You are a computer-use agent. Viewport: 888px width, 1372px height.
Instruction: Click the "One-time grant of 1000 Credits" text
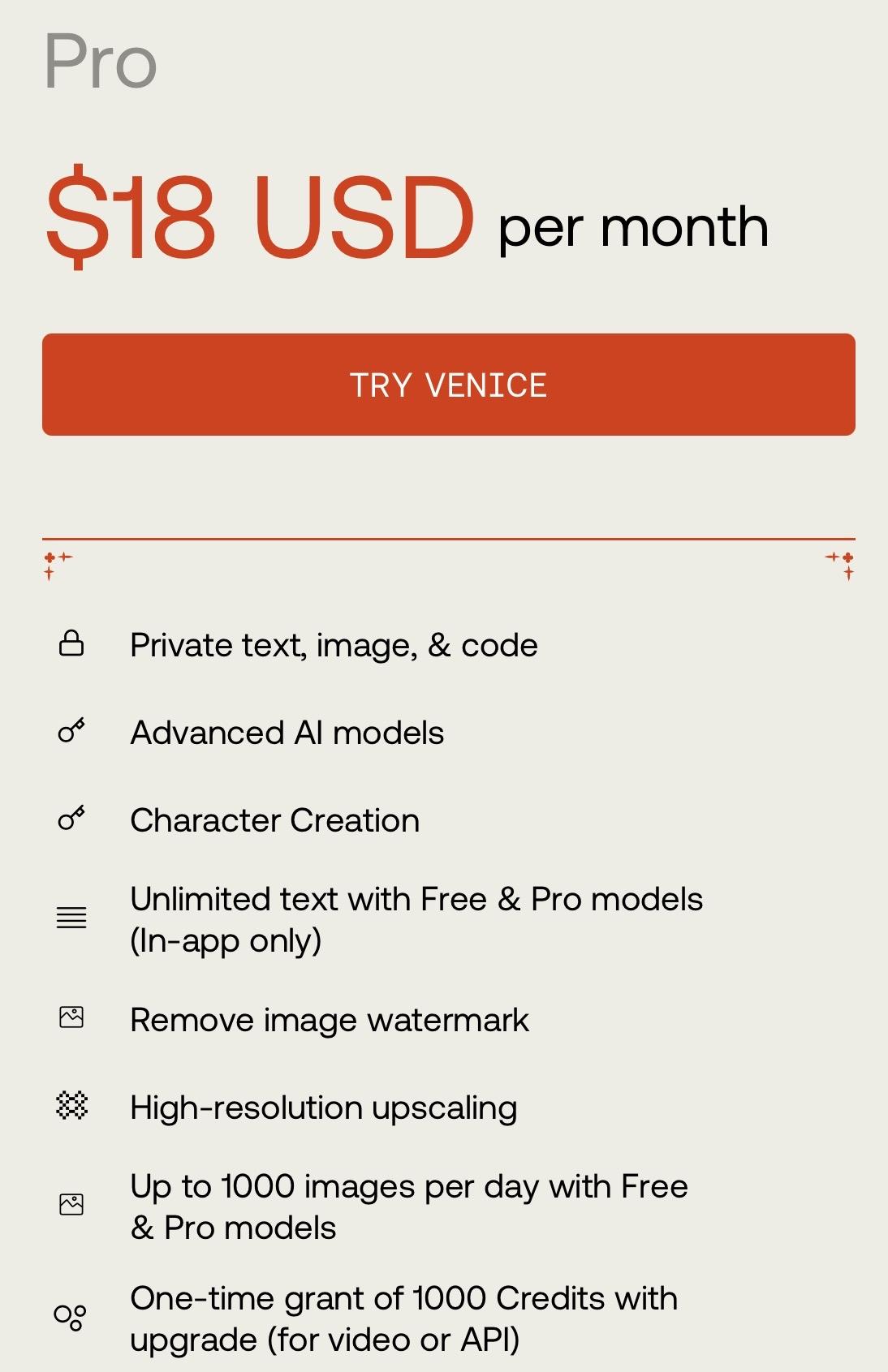point(403,1299)
